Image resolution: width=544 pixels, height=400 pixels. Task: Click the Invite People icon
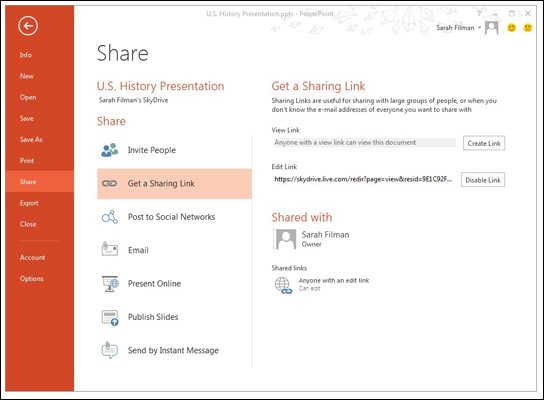point(110,150)
